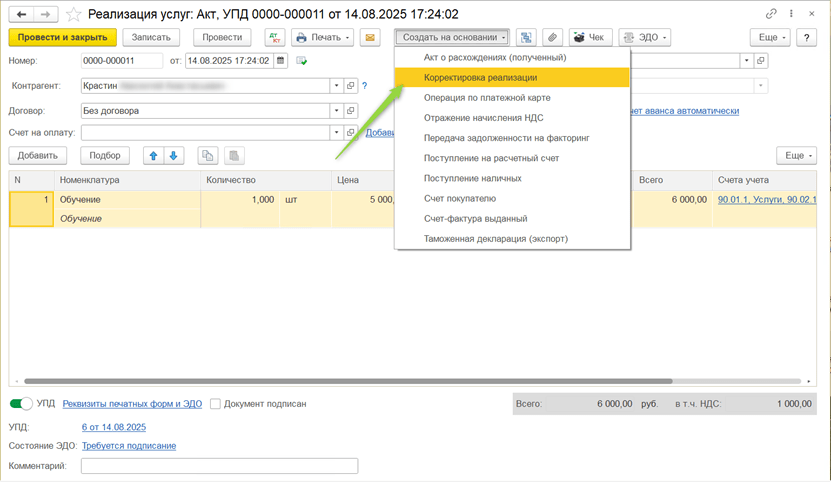This screenshot has height=482, width=831.
Task: Move table row down with blue arrow
Action: (x=174, y=156)
